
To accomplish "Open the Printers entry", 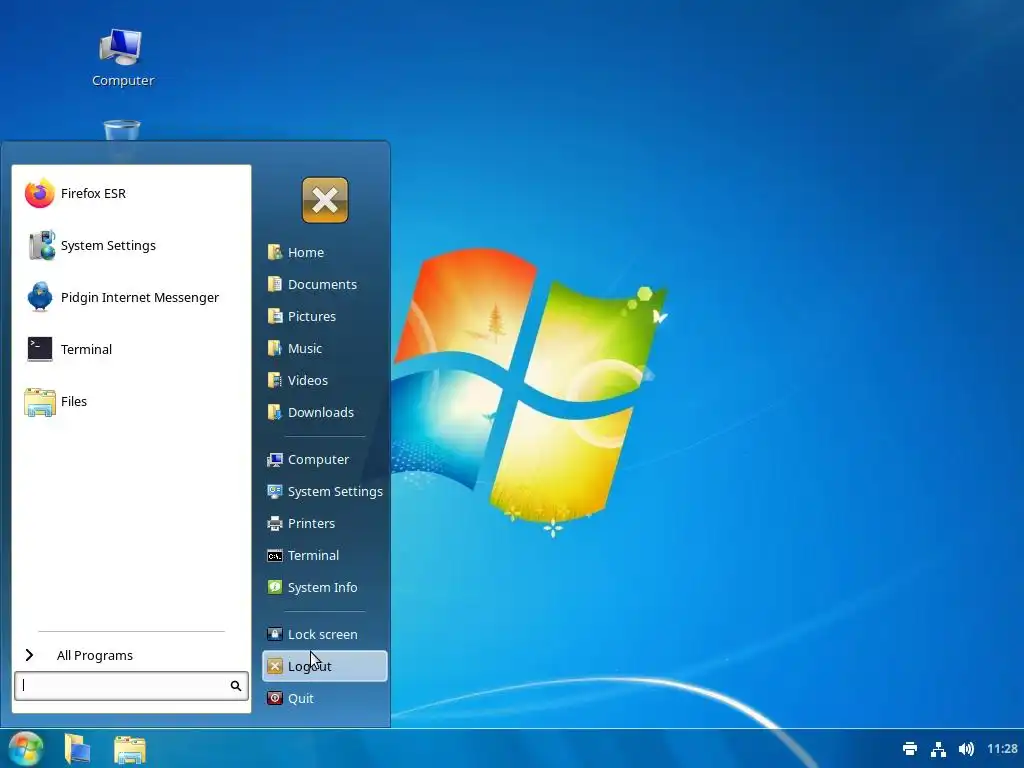I will (x=325, y=523).
